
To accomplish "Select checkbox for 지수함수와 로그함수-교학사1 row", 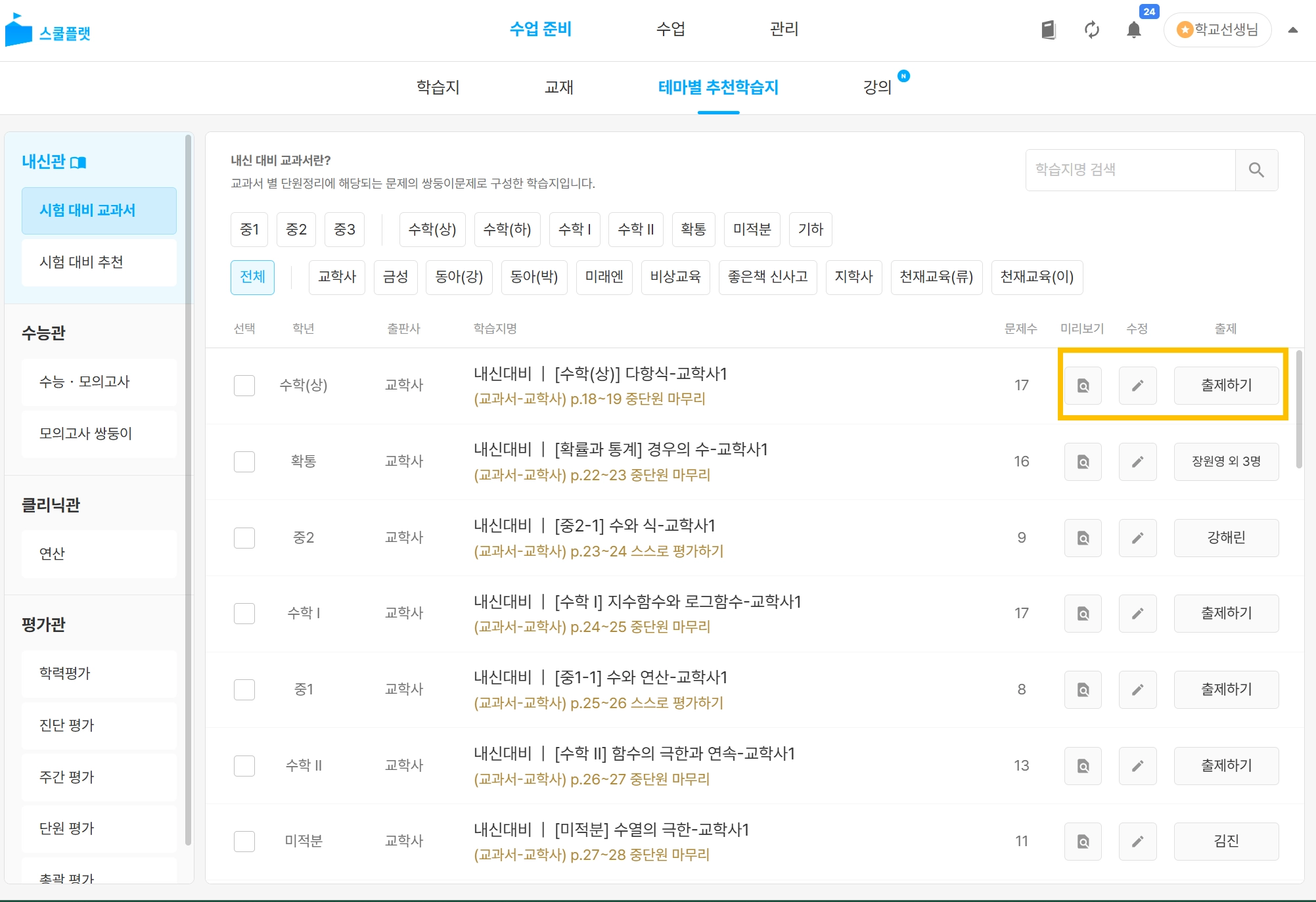I will point(244,614).
